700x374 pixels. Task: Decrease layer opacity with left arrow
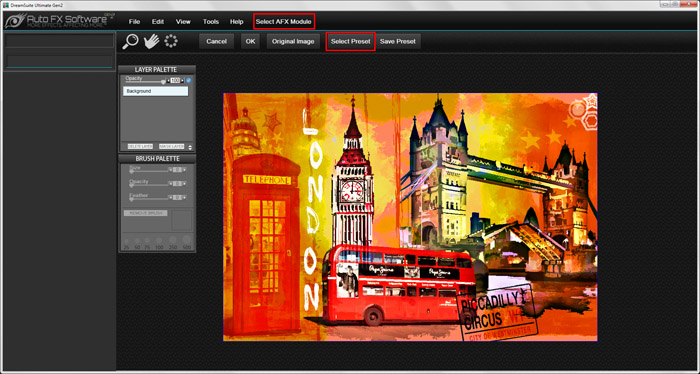click(168, 81)
